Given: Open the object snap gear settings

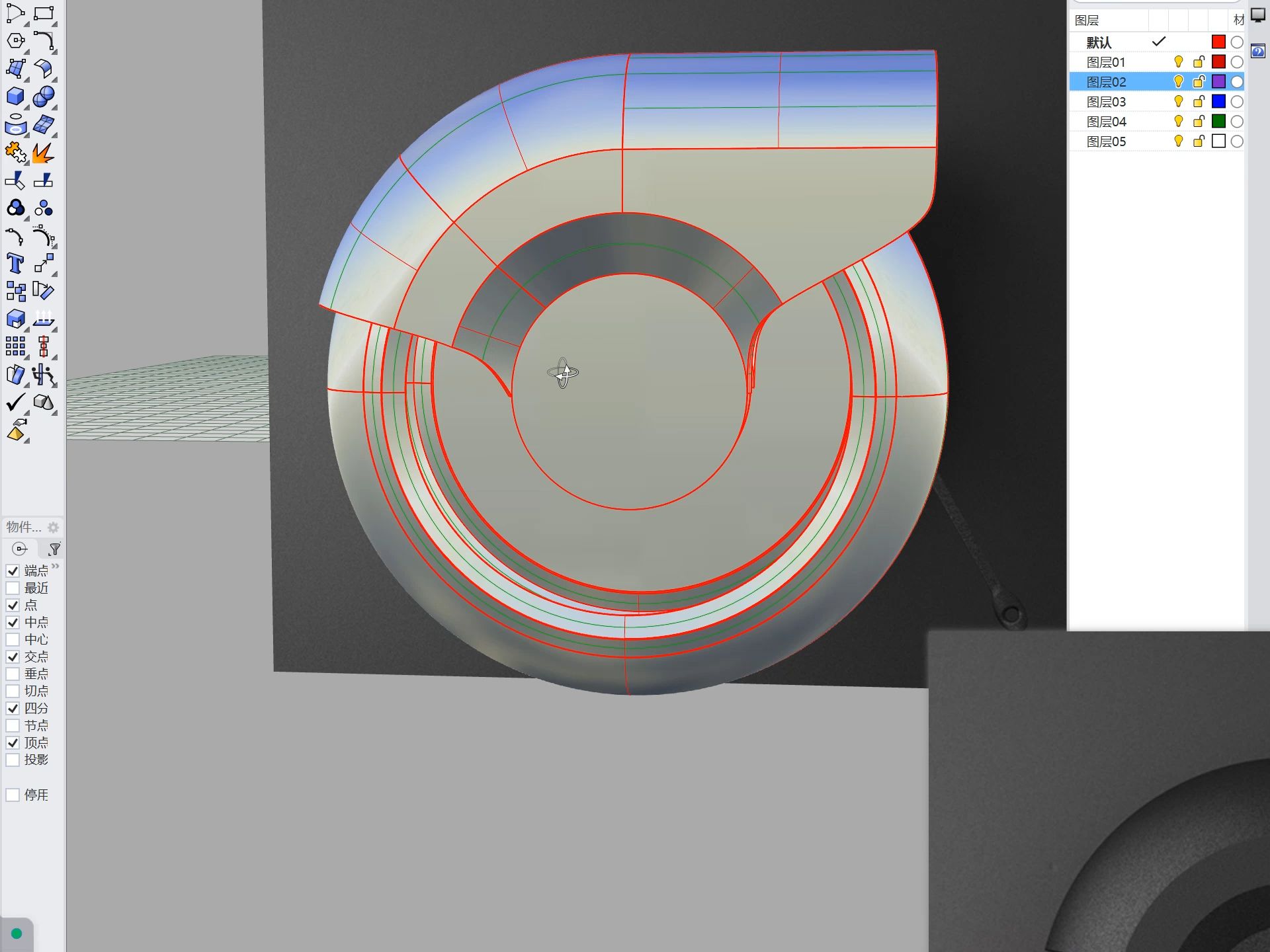Looking at the screenshot, I should click(x=54, y=528).
